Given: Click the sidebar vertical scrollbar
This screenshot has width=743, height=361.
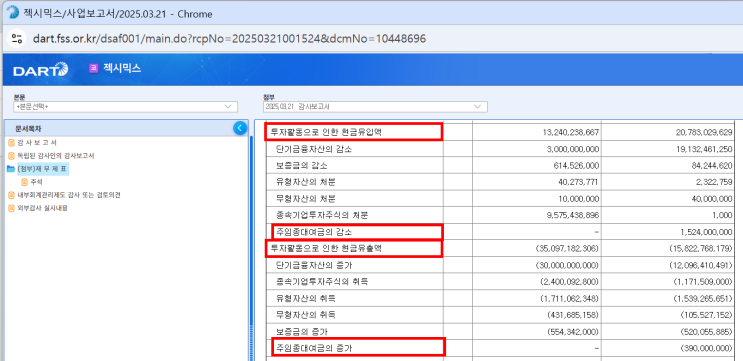Looking at the screenshot, I should (x=252, y=246).
